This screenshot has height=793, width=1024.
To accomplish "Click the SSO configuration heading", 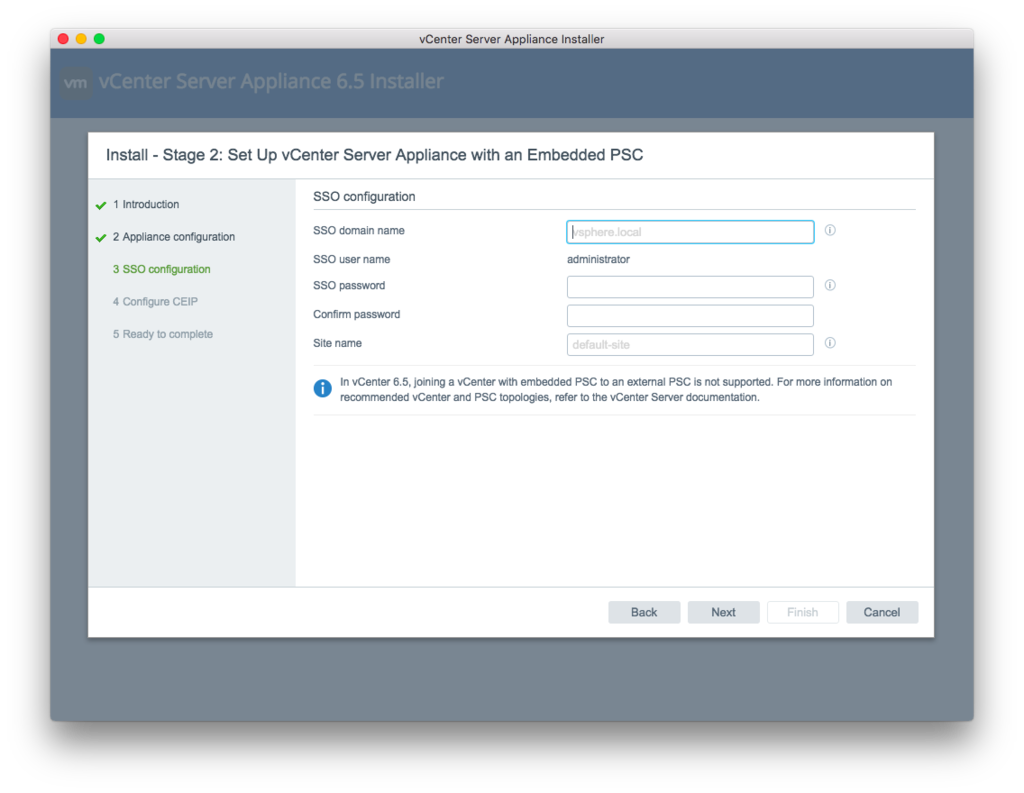I will tap(364, 197).
